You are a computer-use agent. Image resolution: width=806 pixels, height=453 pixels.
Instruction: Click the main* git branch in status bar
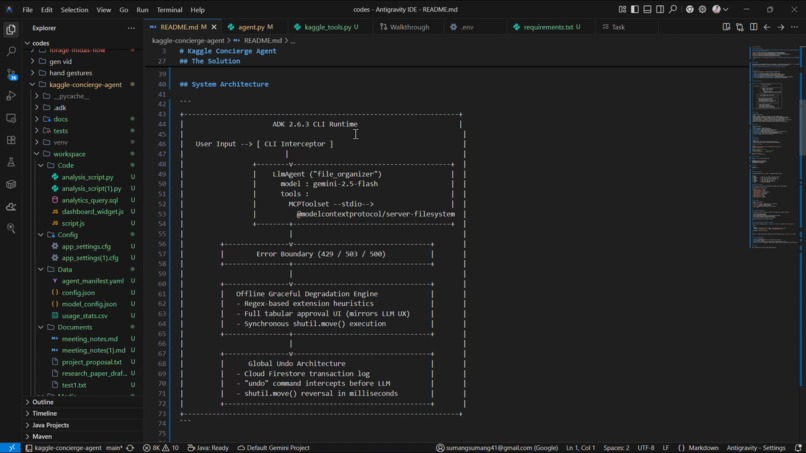point(114,448)
